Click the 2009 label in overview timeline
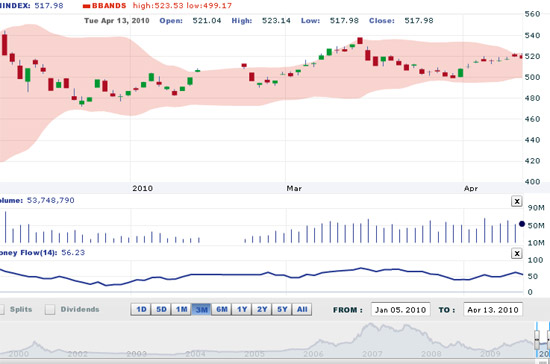Viewport: 550px width, 364px height. pos(490,353)
